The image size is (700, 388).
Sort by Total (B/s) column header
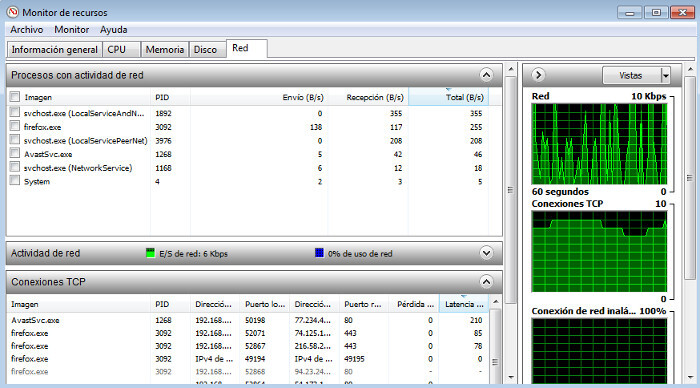(x=448, y=97)
